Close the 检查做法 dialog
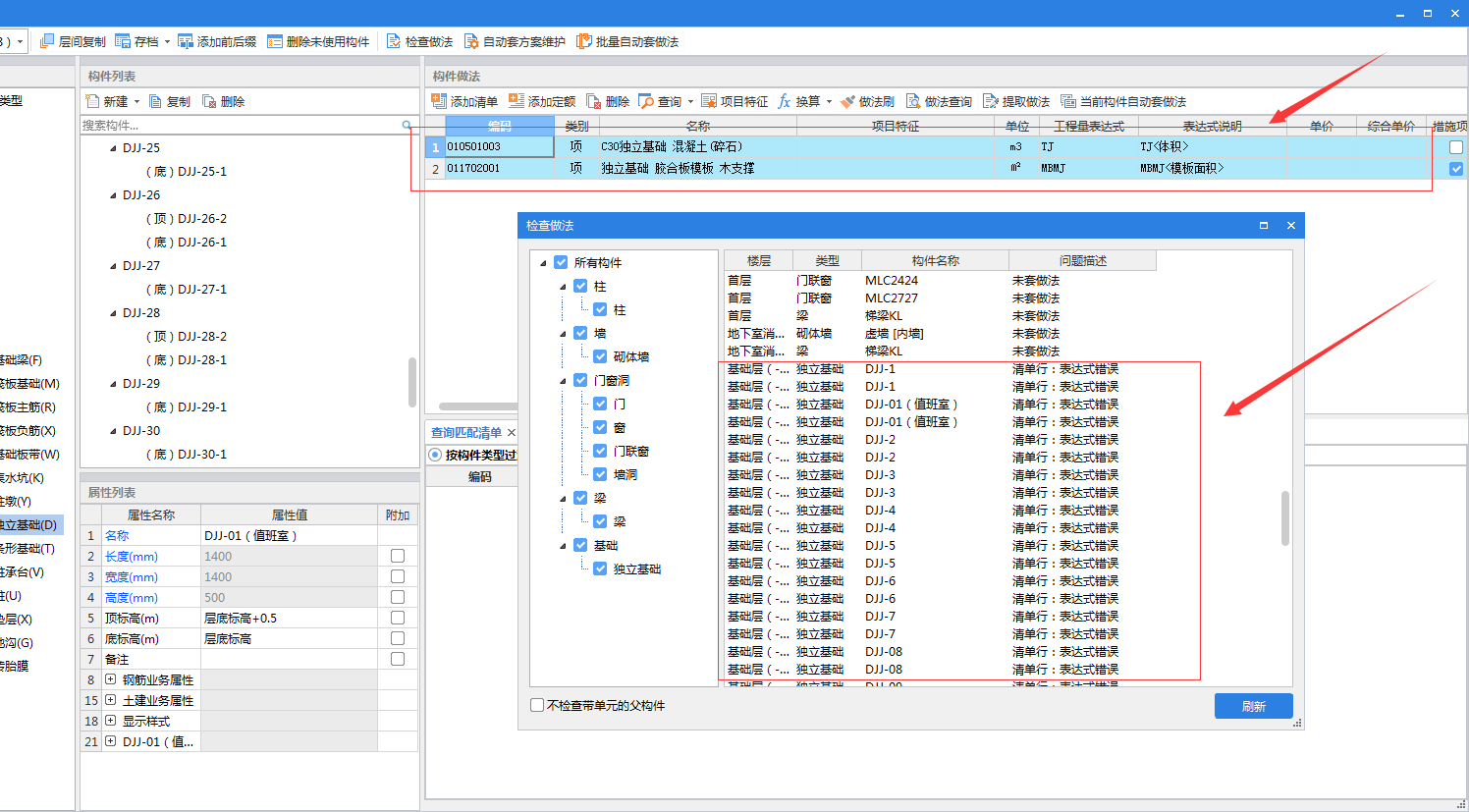The width and height of the screenshot is (1469, 812). pos(1291,225)
